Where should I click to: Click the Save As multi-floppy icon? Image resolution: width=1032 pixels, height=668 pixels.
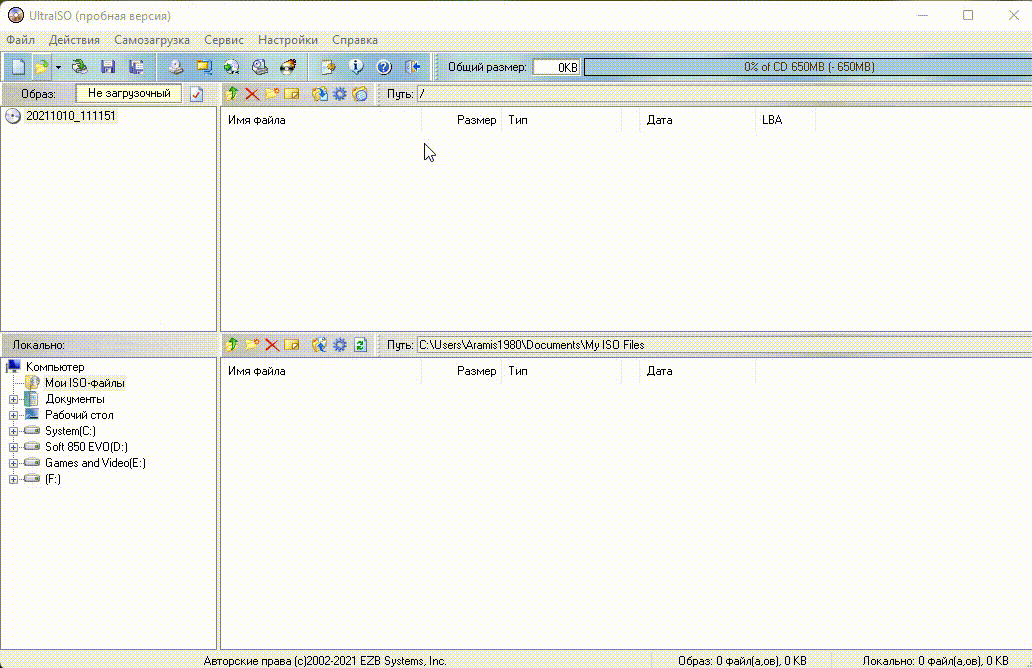(136, 66)
